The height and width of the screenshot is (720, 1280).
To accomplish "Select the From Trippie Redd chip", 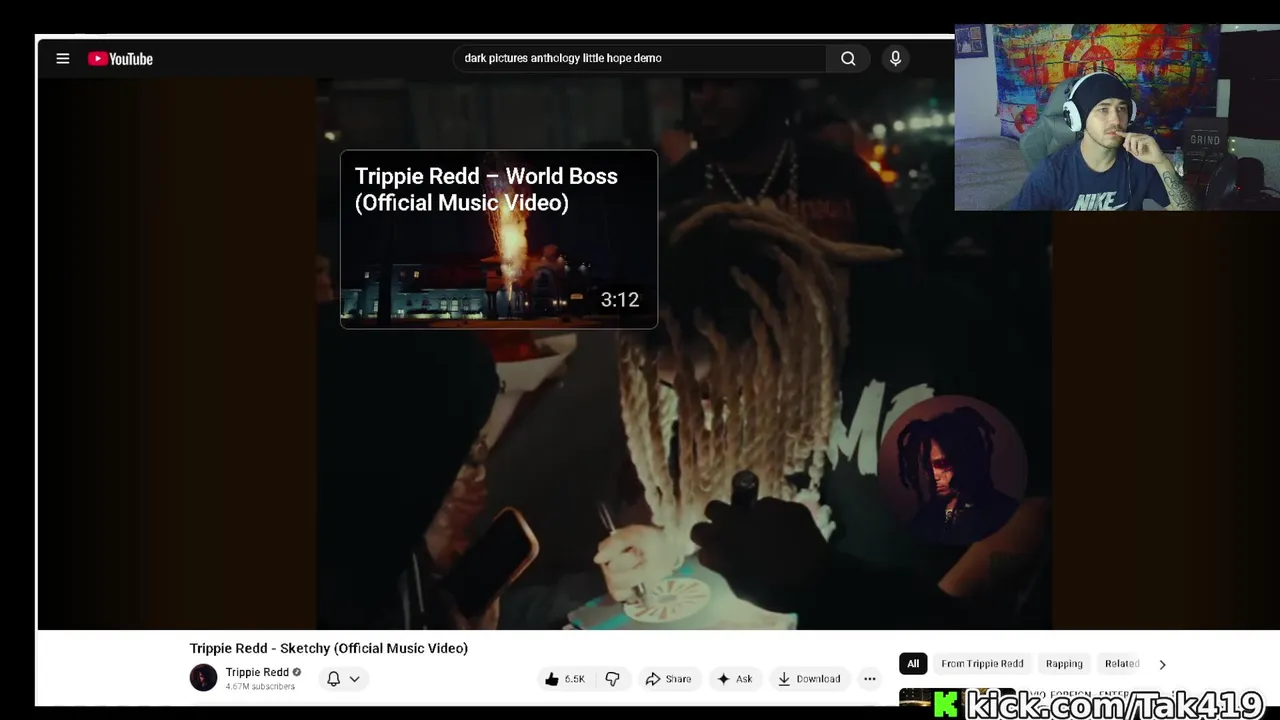I will [x=982, y=664].
